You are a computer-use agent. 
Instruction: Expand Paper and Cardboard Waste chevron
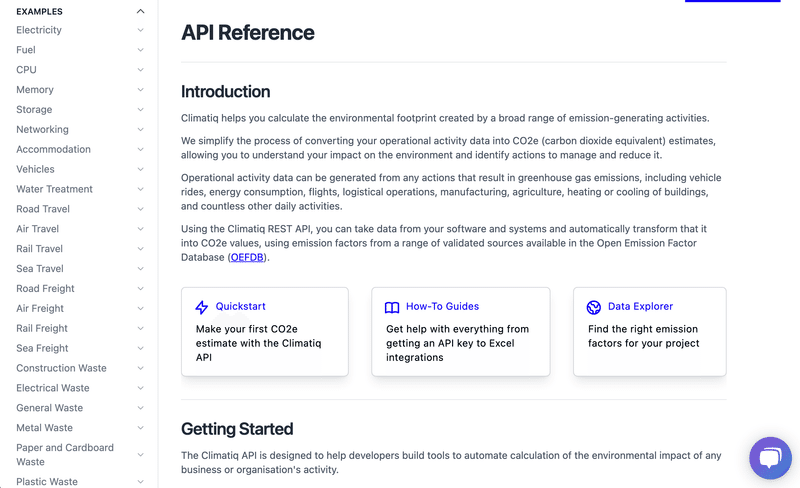[140, 455]
